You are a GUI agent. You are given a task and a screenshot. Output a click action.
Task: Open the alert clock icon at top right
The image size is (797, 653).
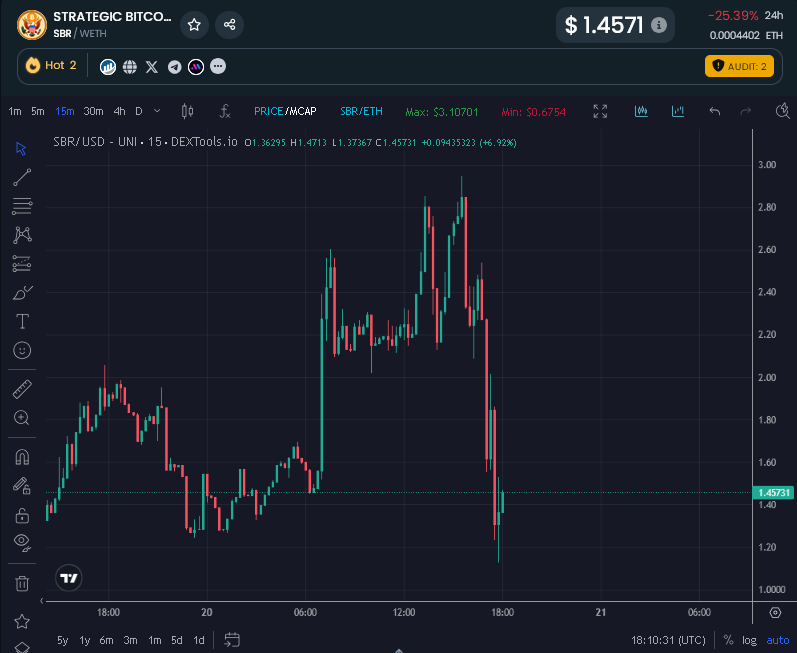pos(783,111)
